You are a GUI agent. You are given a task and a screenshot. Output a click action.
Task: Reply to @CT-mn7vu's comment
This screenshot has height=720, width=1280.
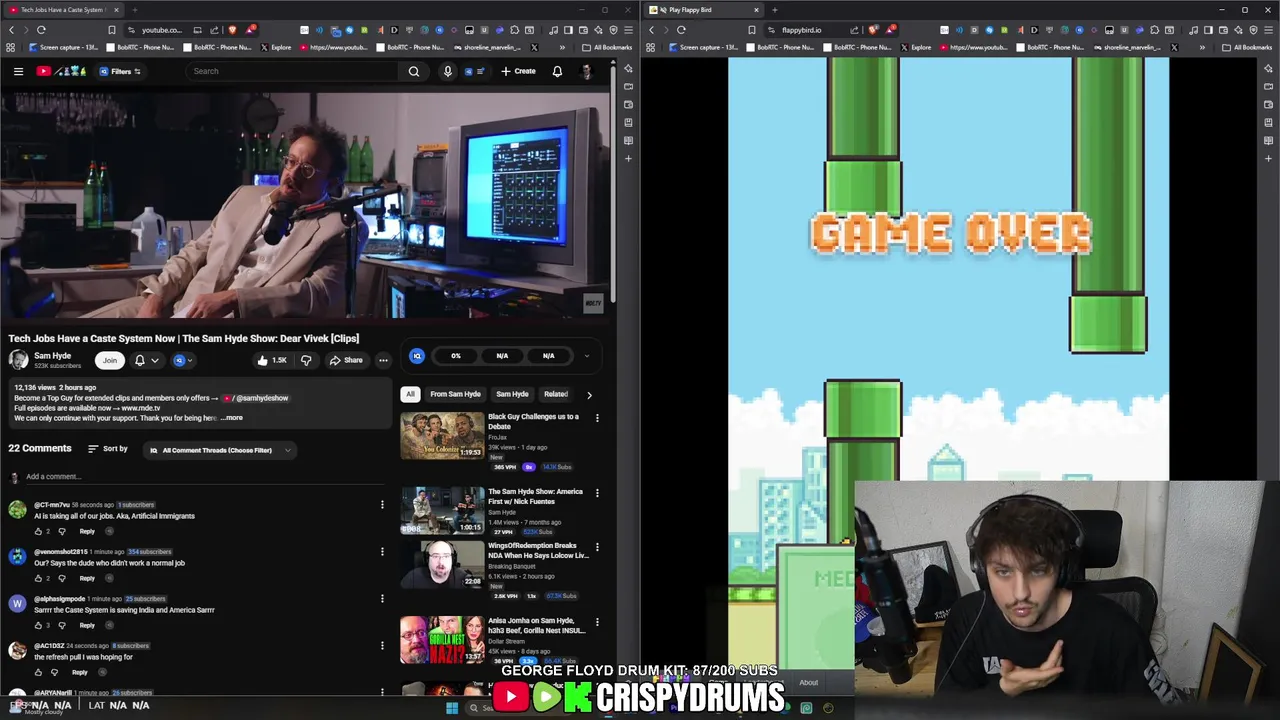pyautogui.click(x=87, y=531)
